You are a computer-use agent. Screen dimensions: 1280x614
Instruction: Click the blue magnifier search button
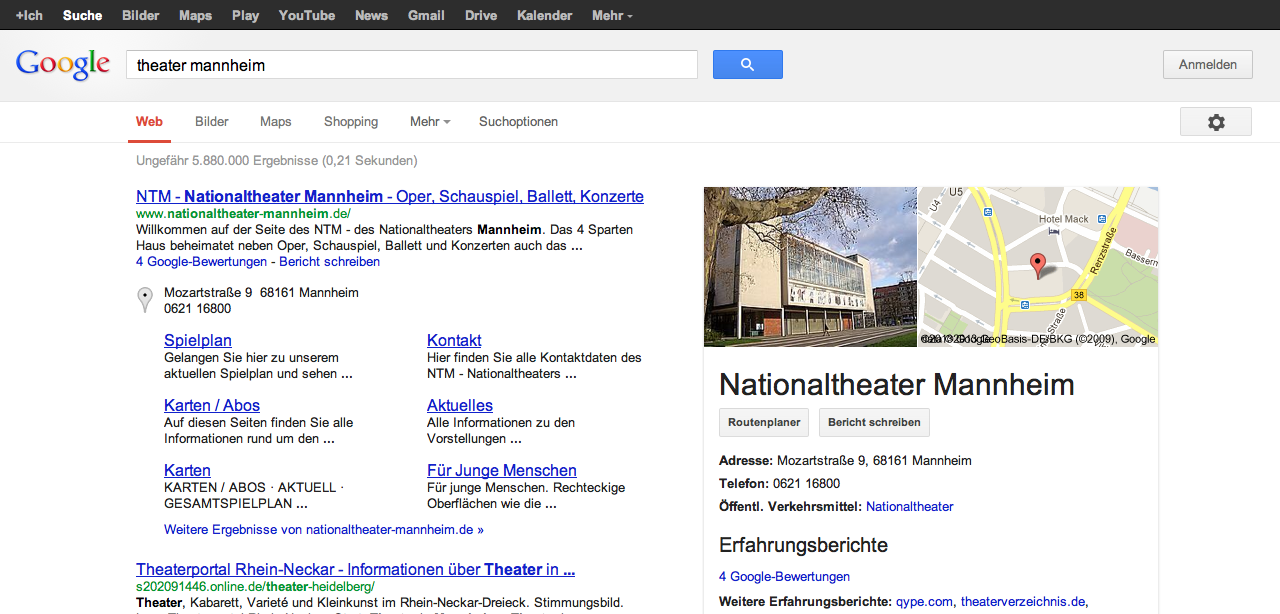[x=747, y=65]
